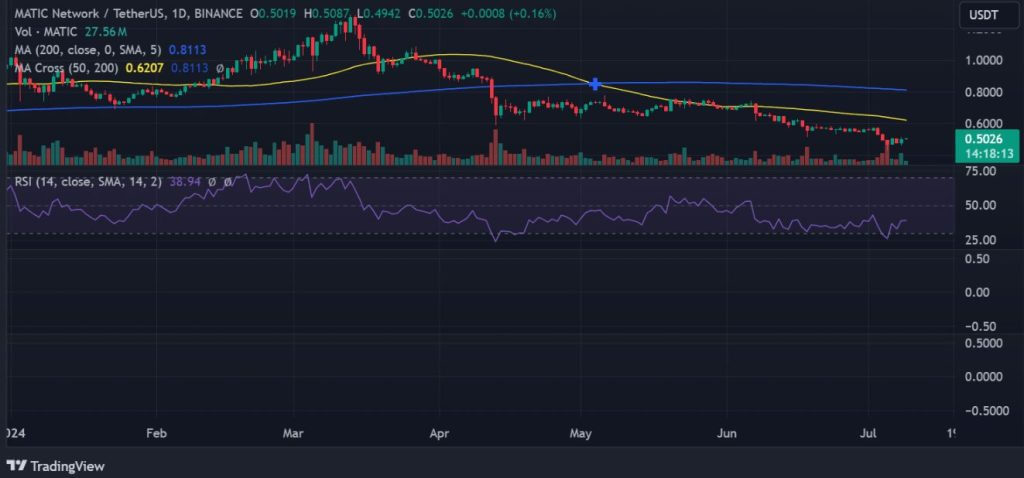
Task: Select the Vol · MATIC indicator legend
Action: [x=46, y=31]
